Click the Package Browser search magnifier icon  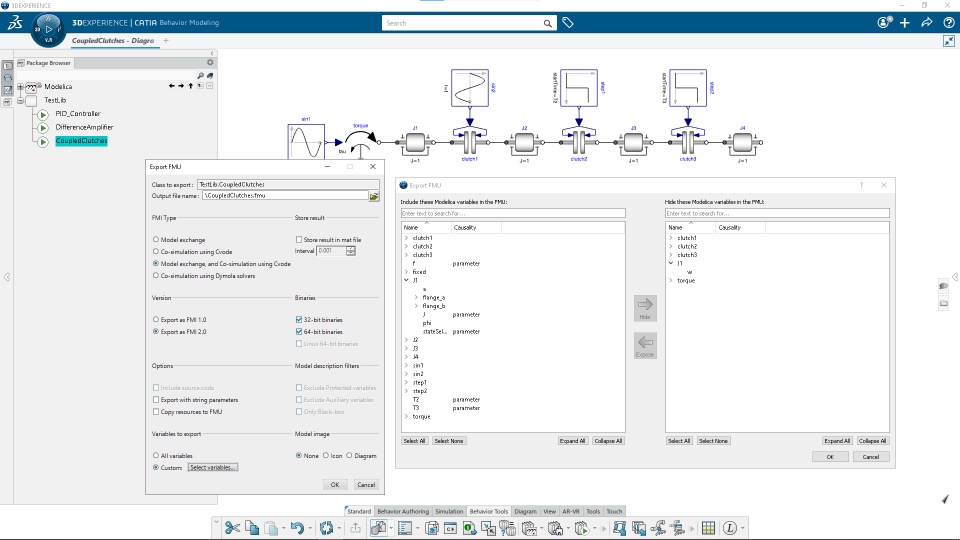point(200,75)
